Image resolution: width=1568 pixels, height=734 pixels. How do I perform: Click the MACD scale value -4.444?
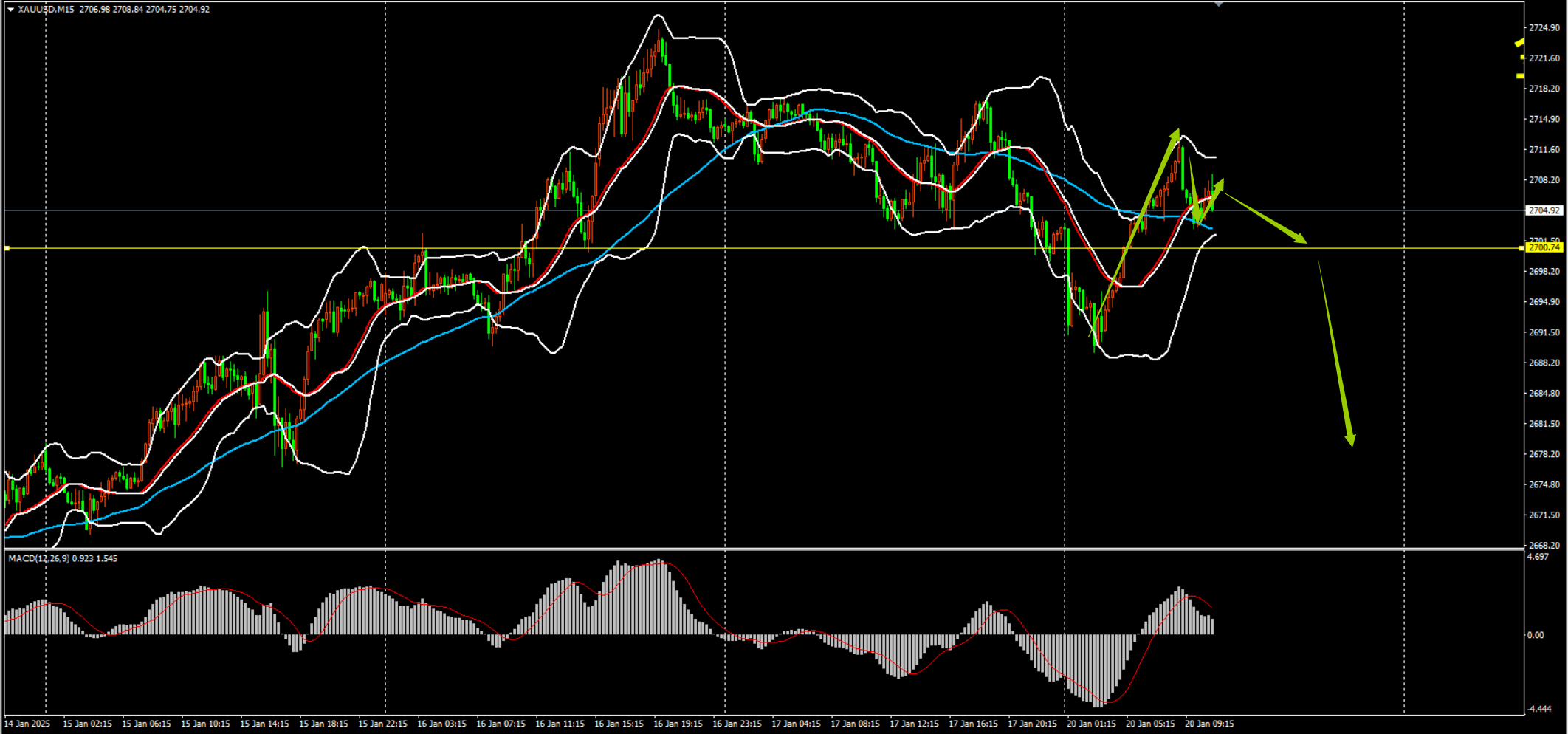(x=1539, y=709)
